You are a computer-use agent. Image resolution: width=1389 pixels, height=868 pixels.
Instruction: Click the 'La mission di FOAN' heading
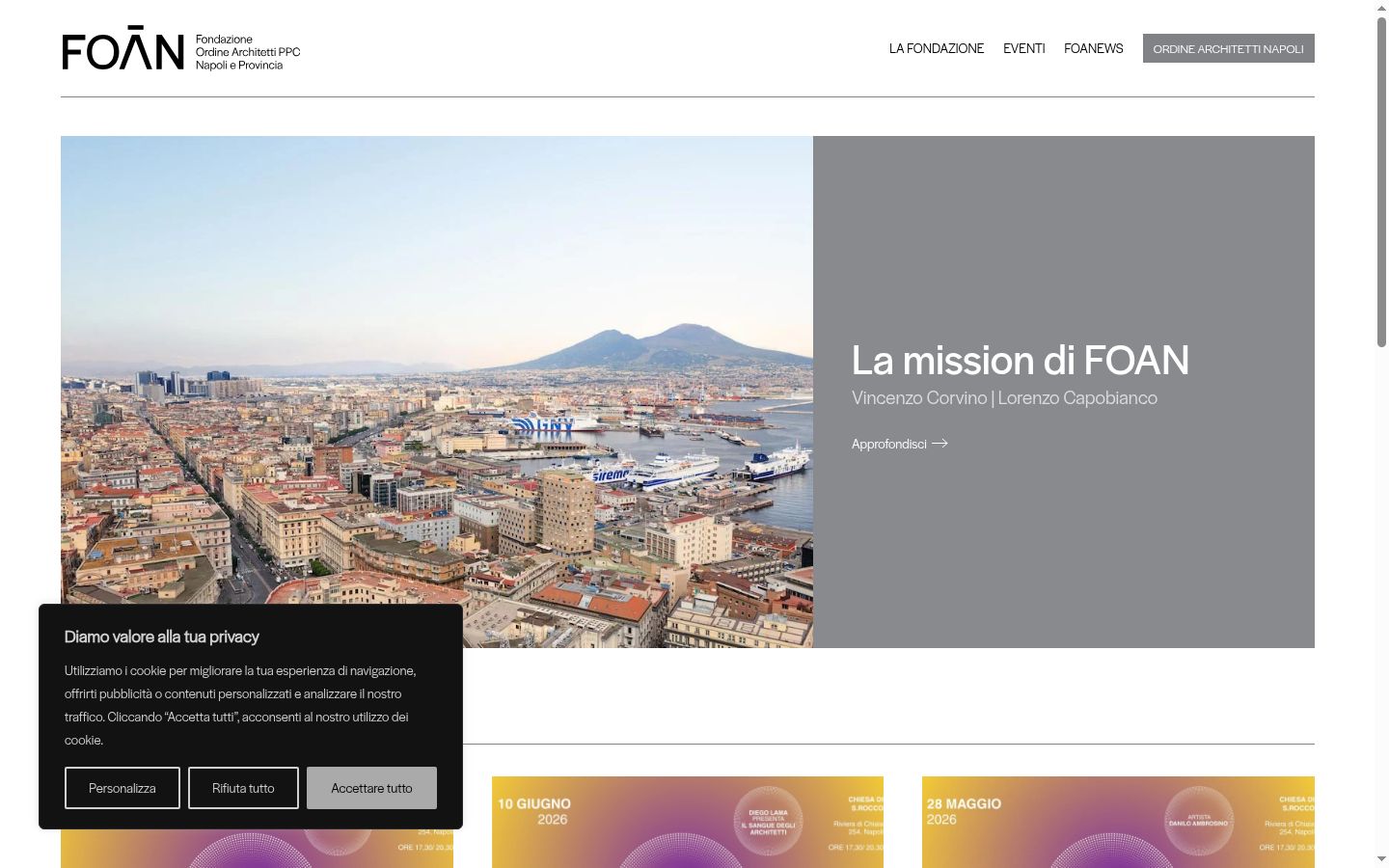pos(1021,360)
